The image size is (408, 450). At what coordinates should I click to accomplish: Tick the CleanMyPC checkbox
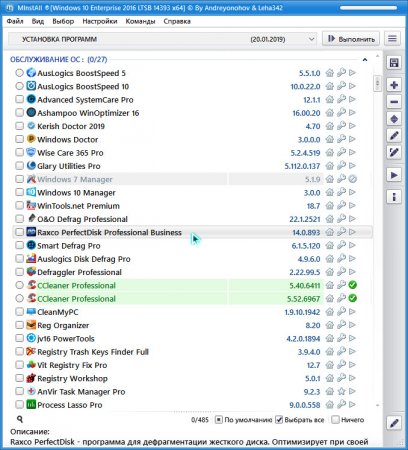pyautogui.click(x=19, y=312)
